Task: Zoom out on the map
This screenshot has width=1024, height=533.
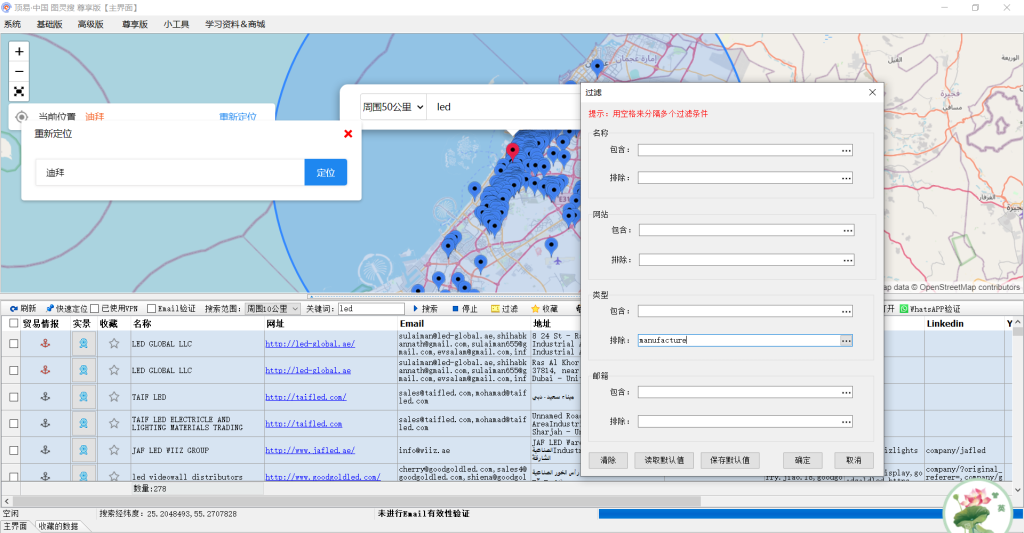Action: tap(19, 71)
